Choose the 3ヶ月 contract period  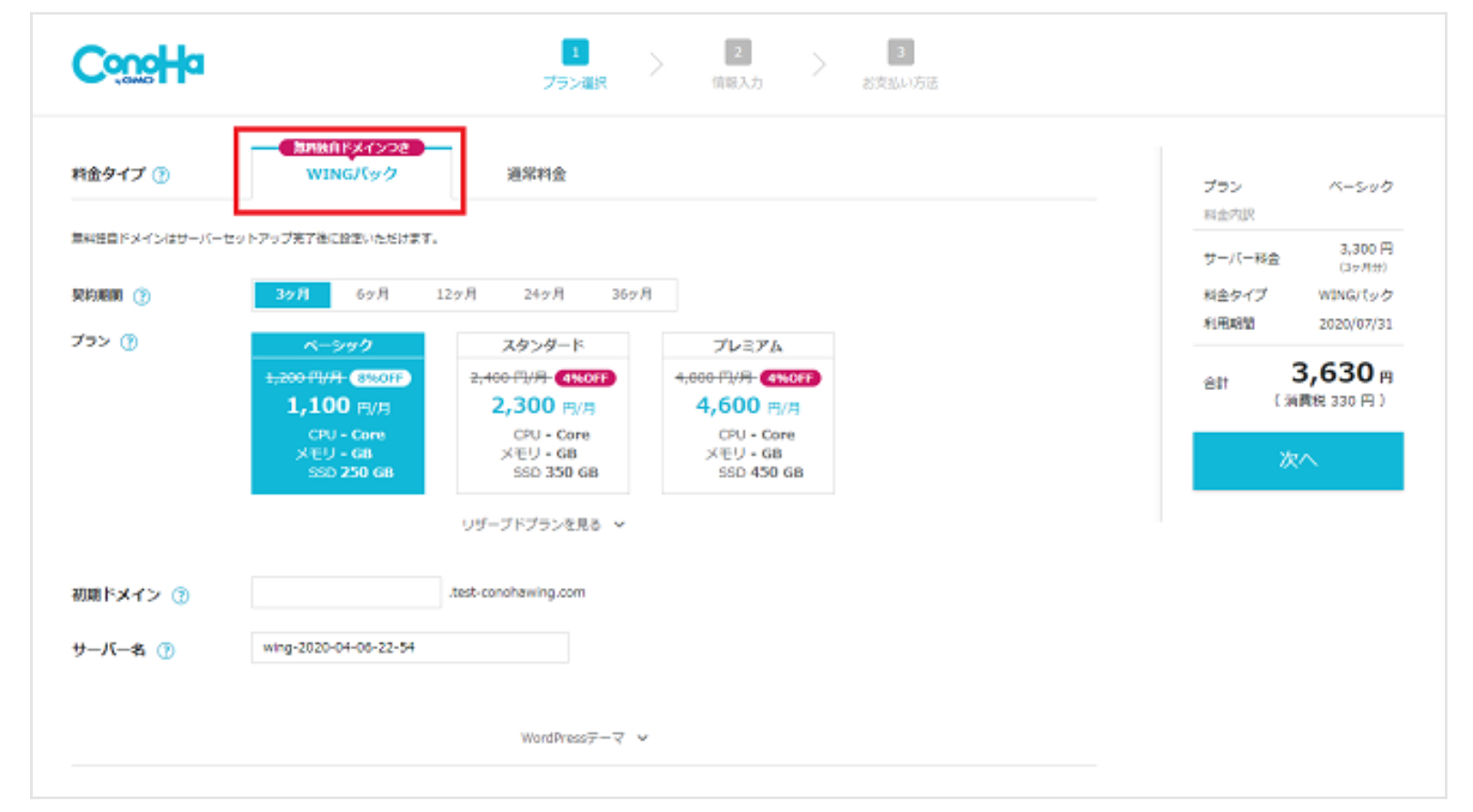coord(292,295)
